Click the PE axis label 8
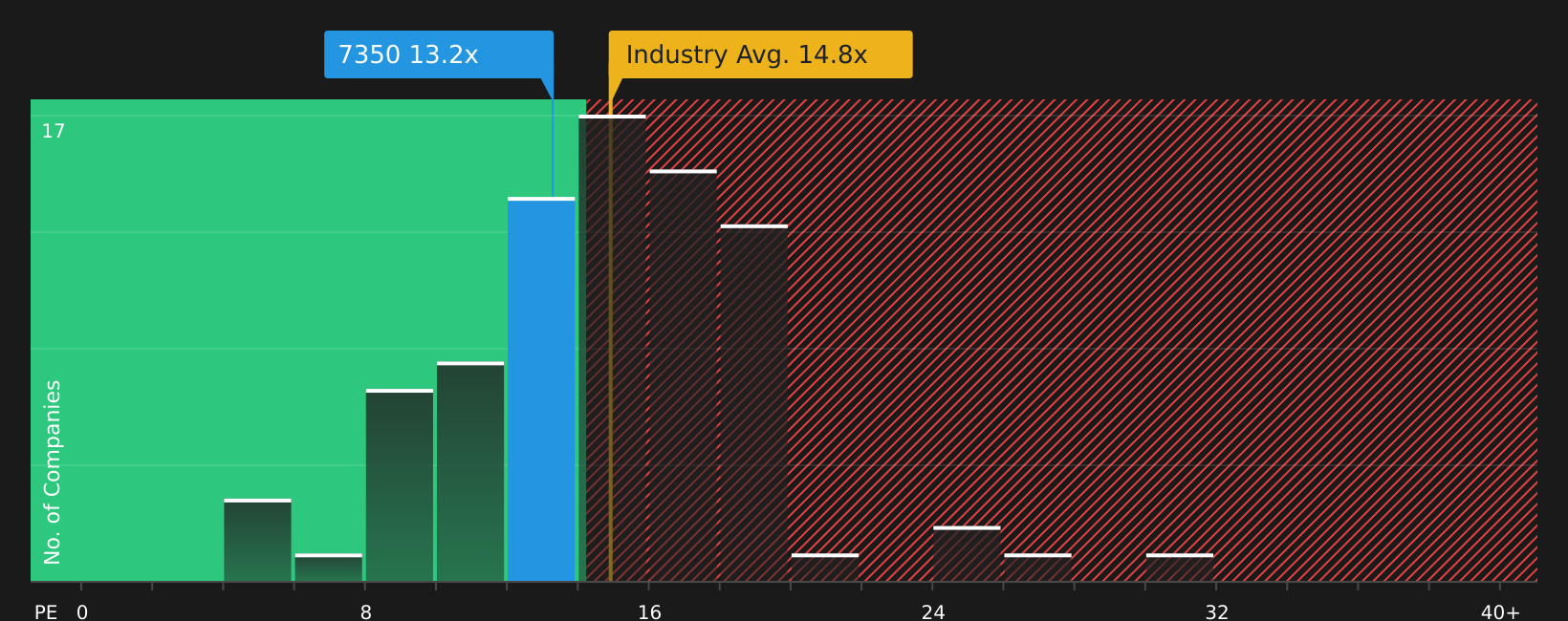 [366, 612]
